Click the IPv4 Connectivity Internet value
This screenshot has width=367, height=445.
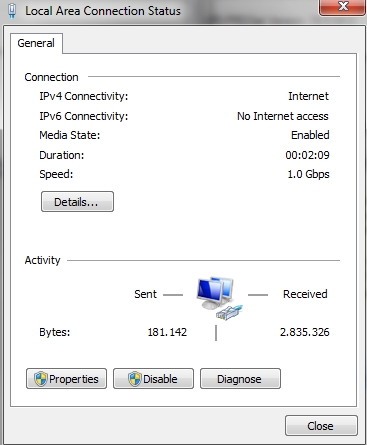coord(308,96)
